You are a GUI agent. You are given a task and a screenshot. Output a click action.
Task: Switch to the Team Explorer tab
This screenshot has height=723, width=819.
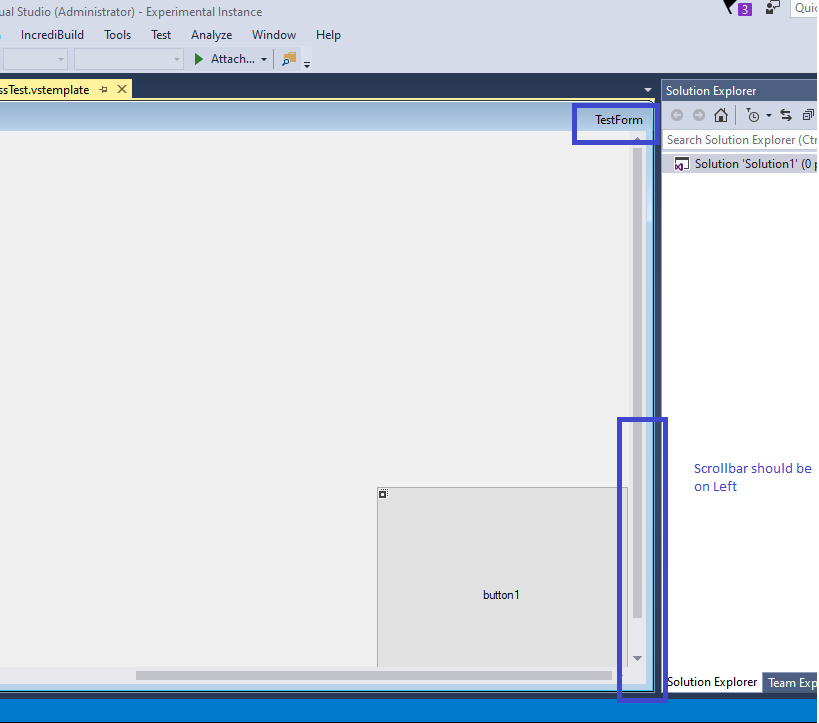pos(793,682)
